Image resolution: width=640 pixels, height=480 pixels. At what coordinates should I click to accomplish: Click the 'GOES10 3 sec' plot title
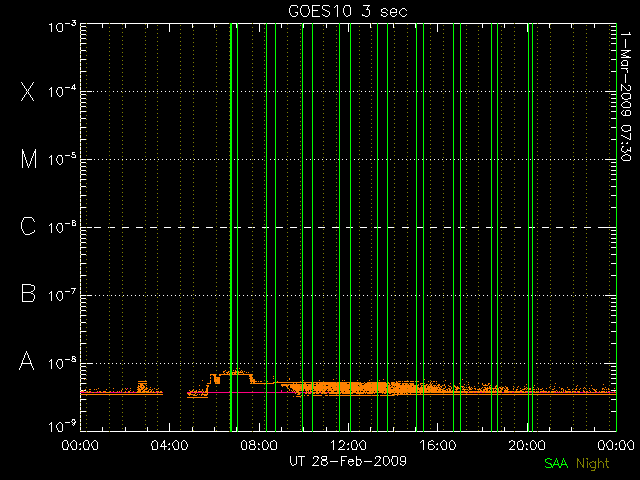pos(348,11)
